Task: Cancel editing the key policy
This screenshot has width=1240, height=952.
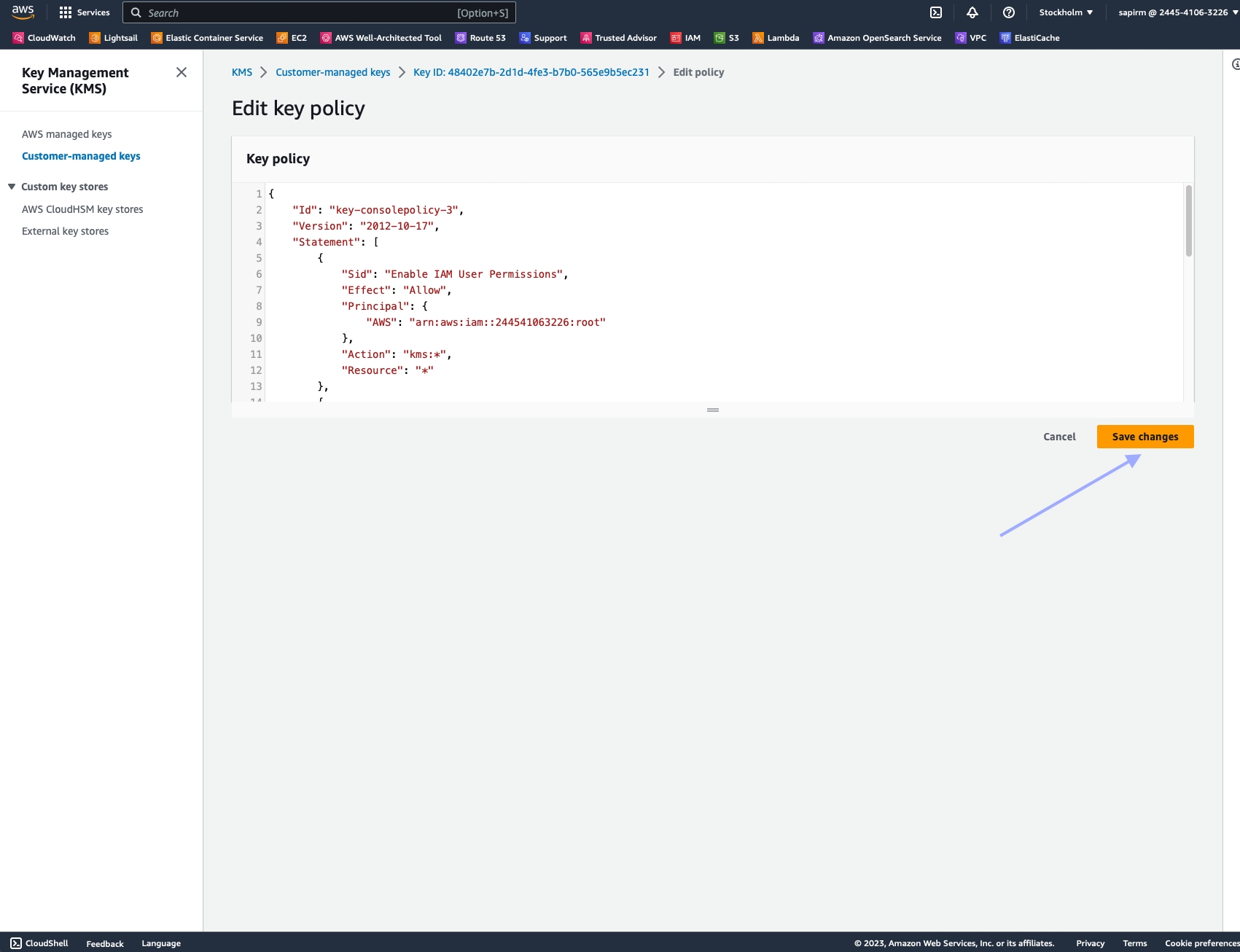Action: tap(1059, 437)
